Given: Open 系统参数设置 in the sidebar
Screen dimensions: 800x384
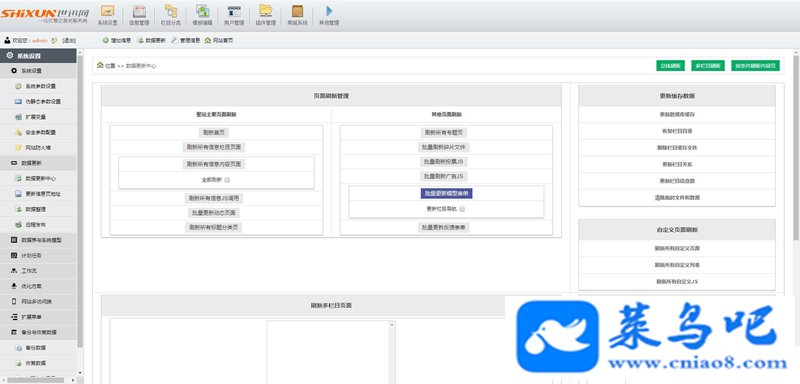Looking at the screenshot, I should [41, 86].
